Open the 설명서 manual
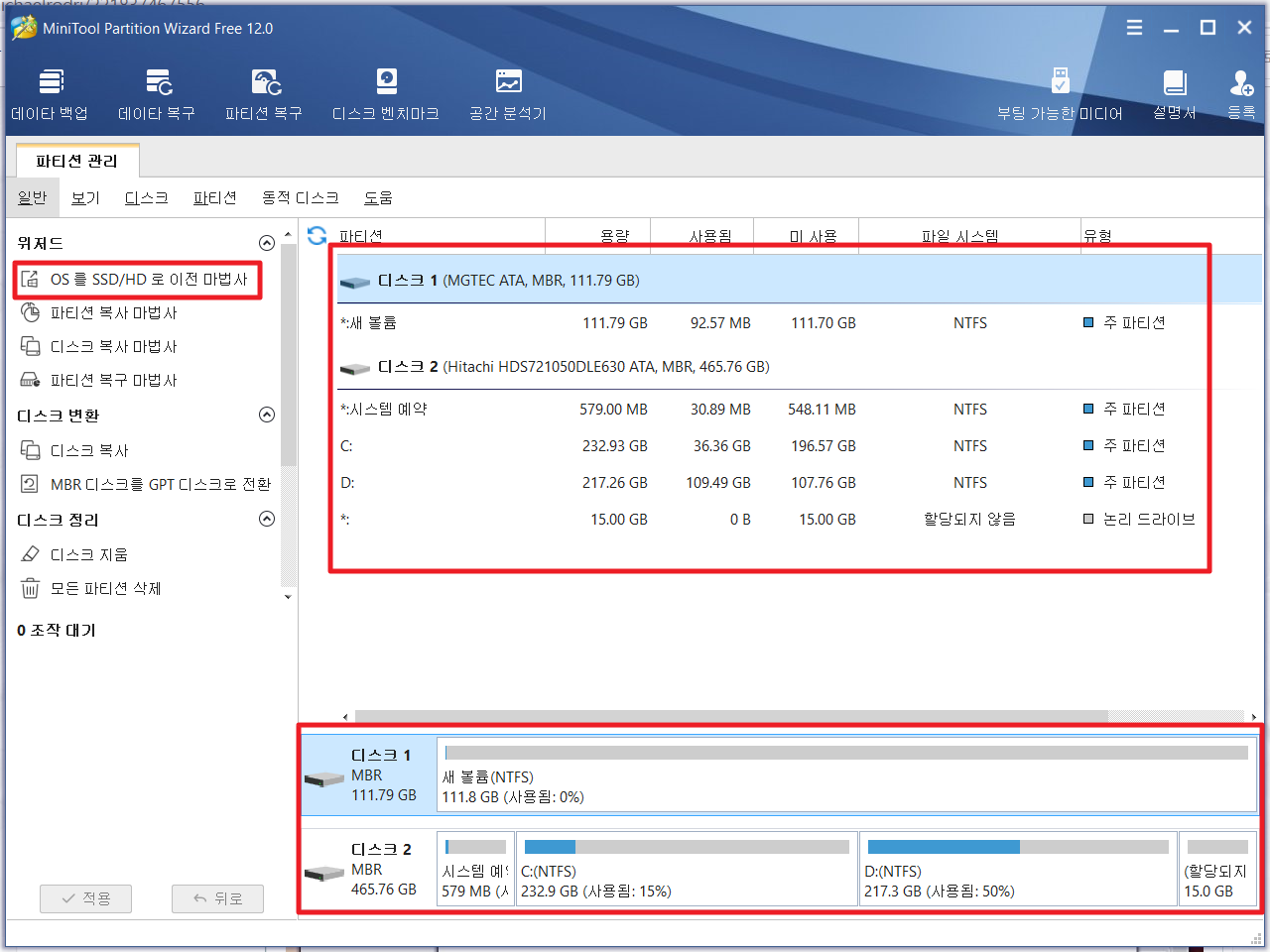 tap(1175, 95)
